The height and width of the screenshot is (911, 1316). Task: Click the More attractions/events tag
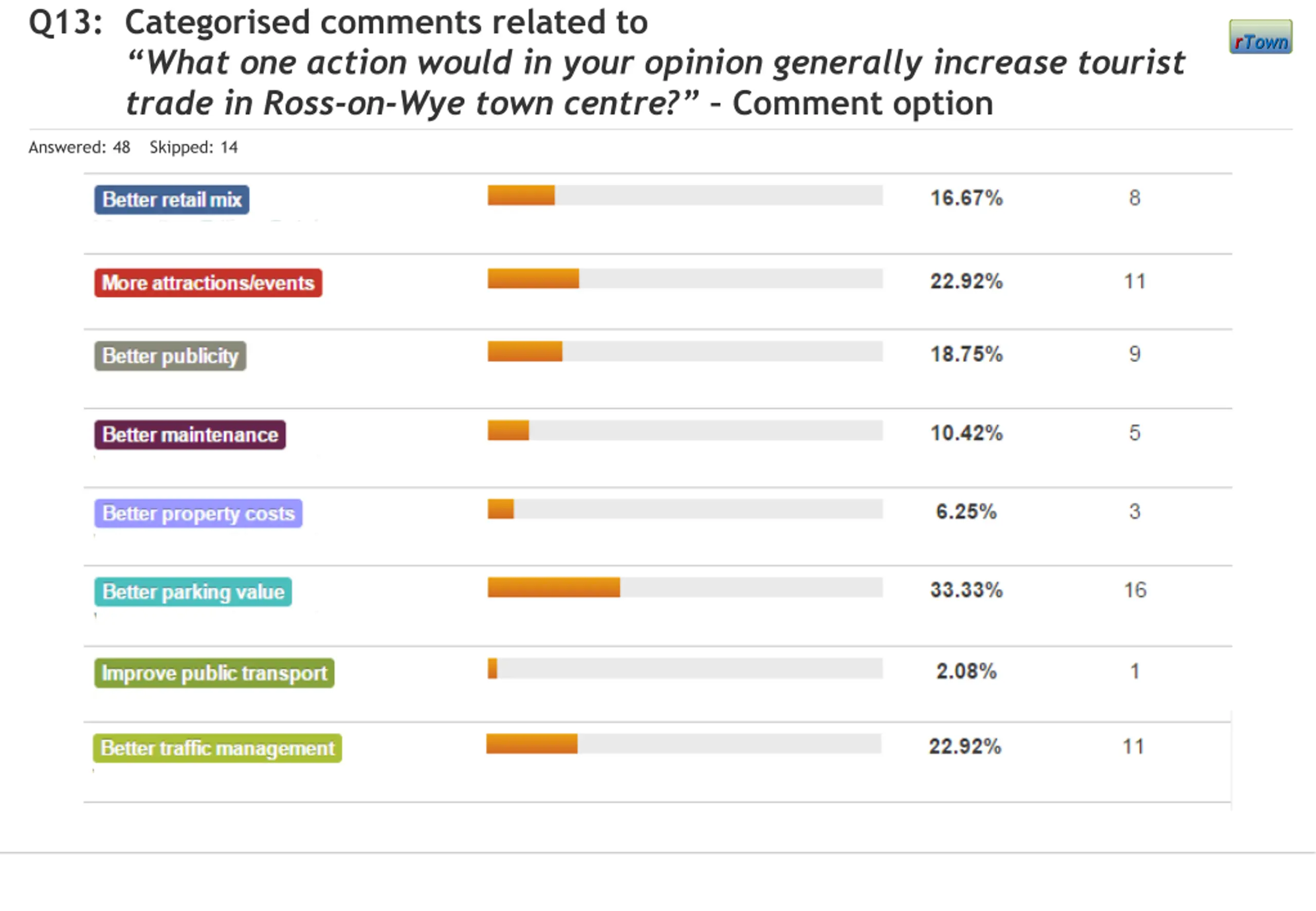click(x=208, y=283)
